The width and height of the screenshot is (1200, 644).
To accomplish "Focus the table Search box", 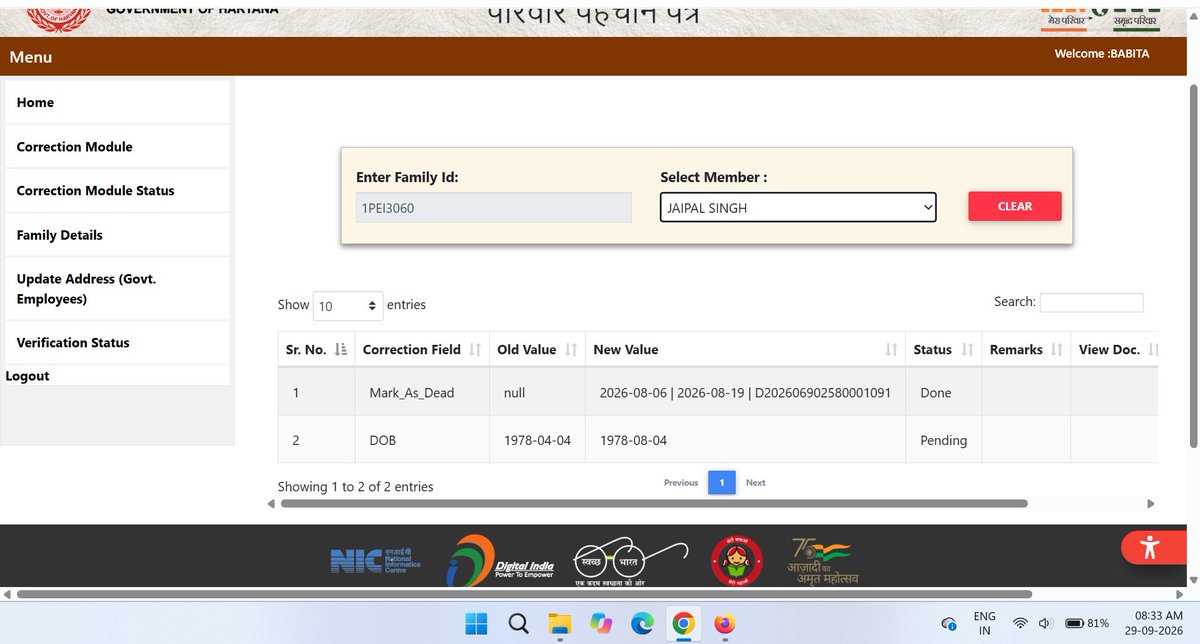I will coord(1092,302).
